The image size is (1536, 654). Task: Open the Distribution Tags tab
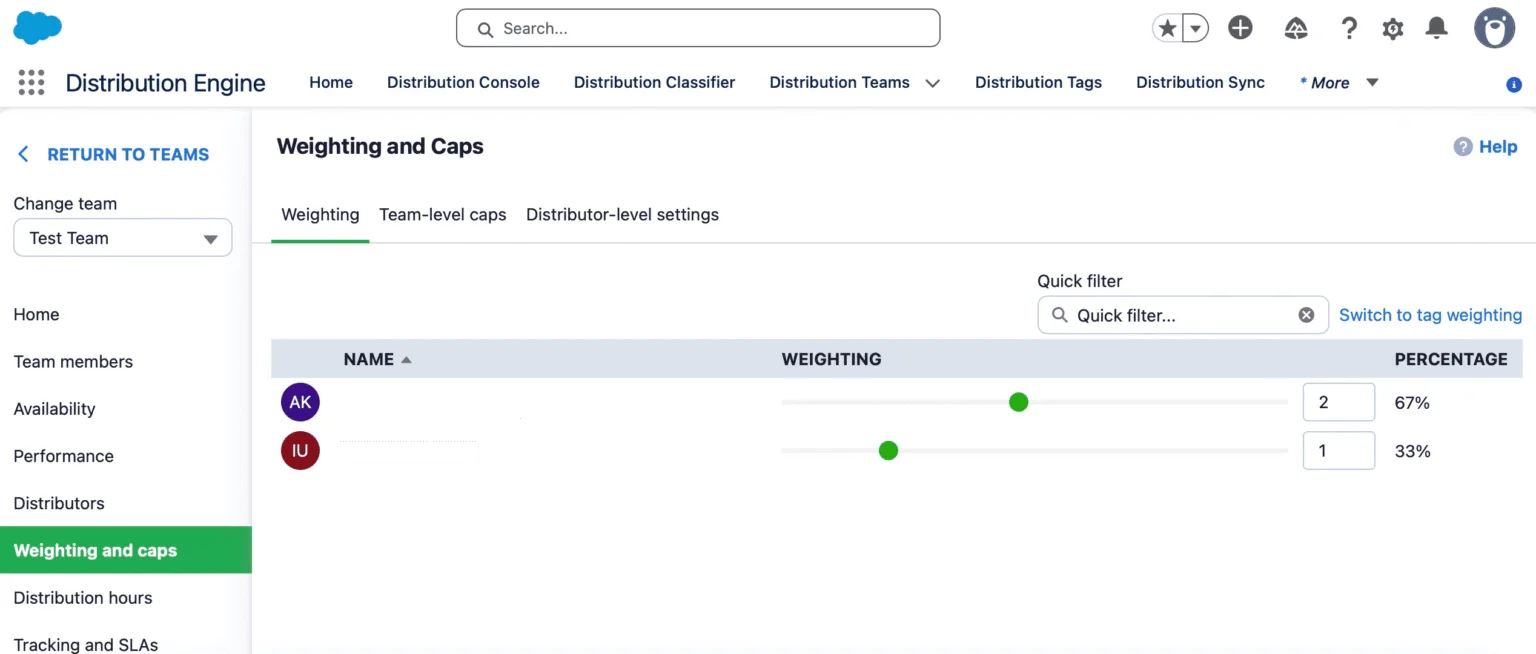pyautogui.click(x=1038, y=83)
